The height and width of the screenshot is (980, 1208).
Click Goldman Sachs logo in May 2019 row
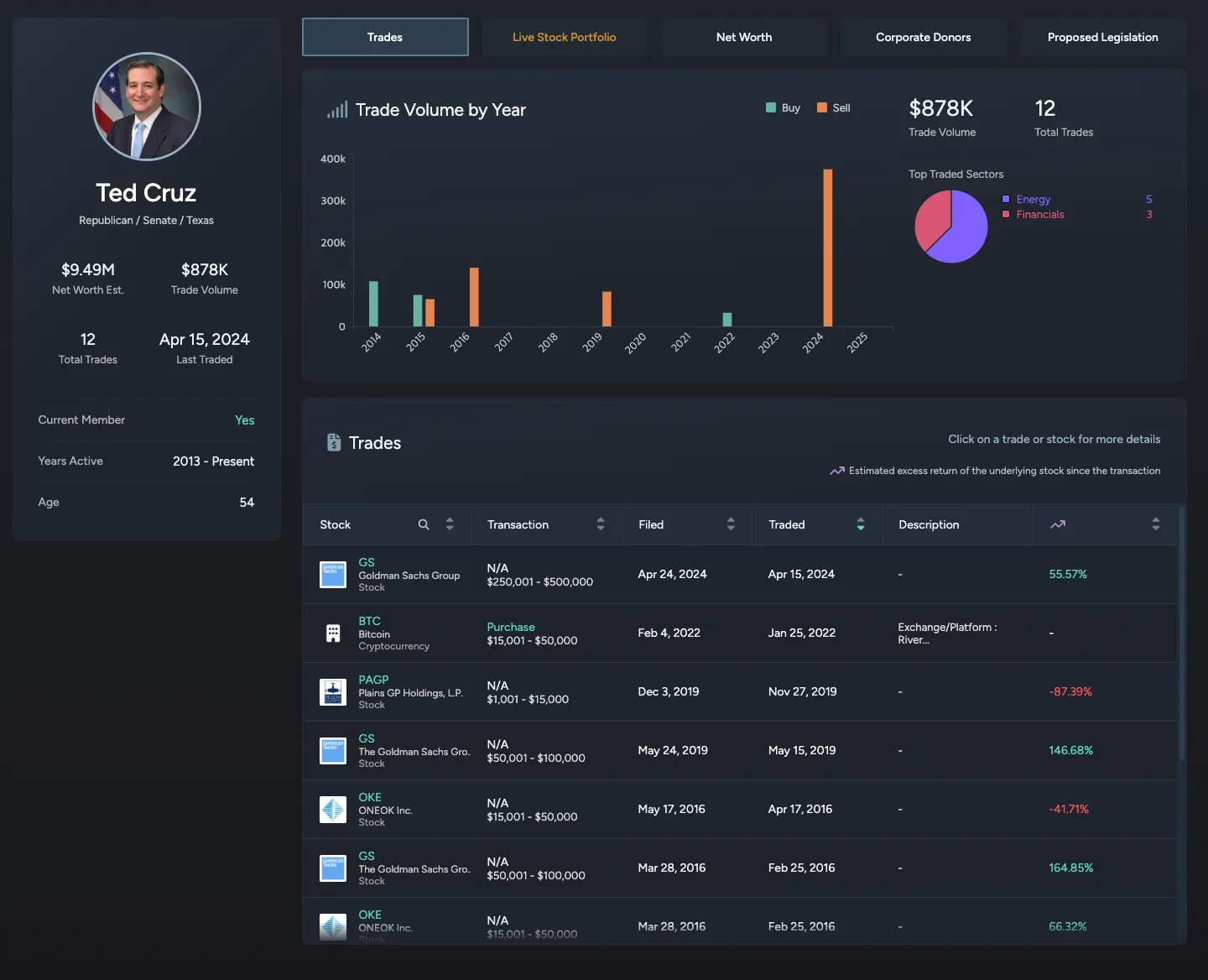click(333, 751)
